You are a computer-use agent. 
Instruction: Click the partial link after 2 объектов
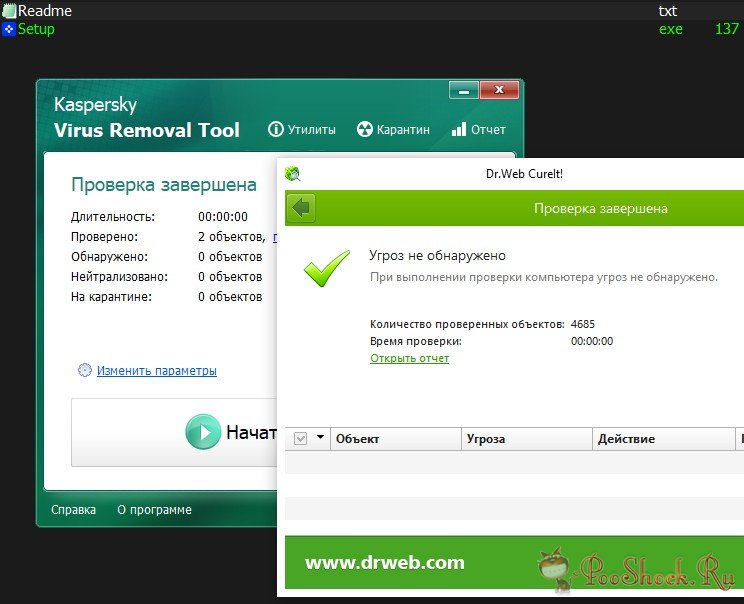coord(274,237)
